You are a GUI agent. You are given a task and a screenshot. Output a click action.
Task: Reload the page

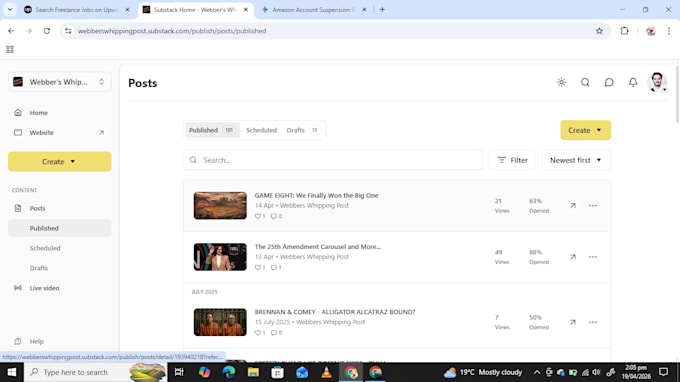tap(46, 31)
